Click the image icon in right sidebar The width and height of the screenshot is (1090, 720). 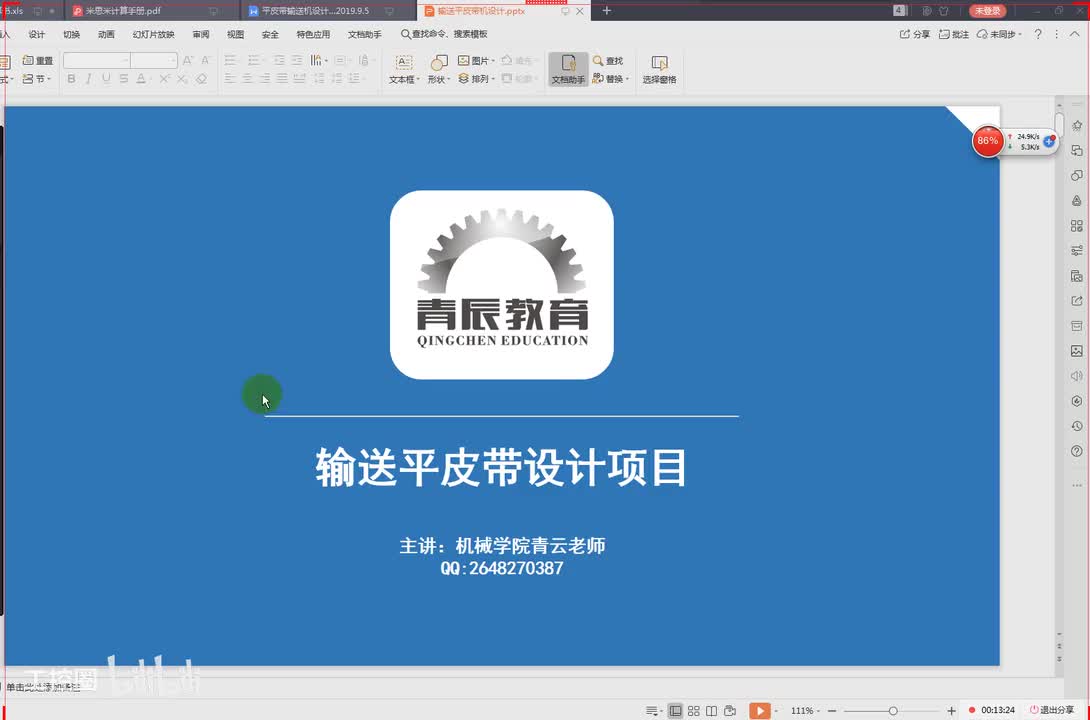1077,351
